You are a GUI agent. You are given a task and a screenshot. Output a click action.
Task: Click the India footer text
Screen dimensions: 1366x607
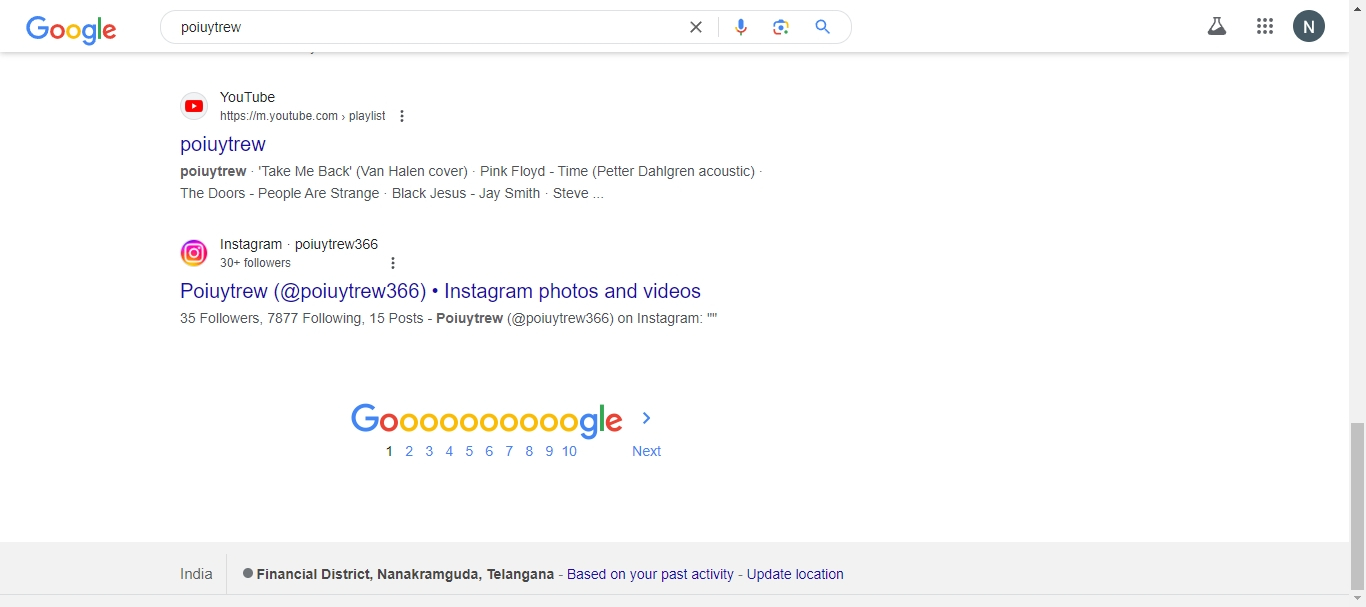click(x=196, y=574)
